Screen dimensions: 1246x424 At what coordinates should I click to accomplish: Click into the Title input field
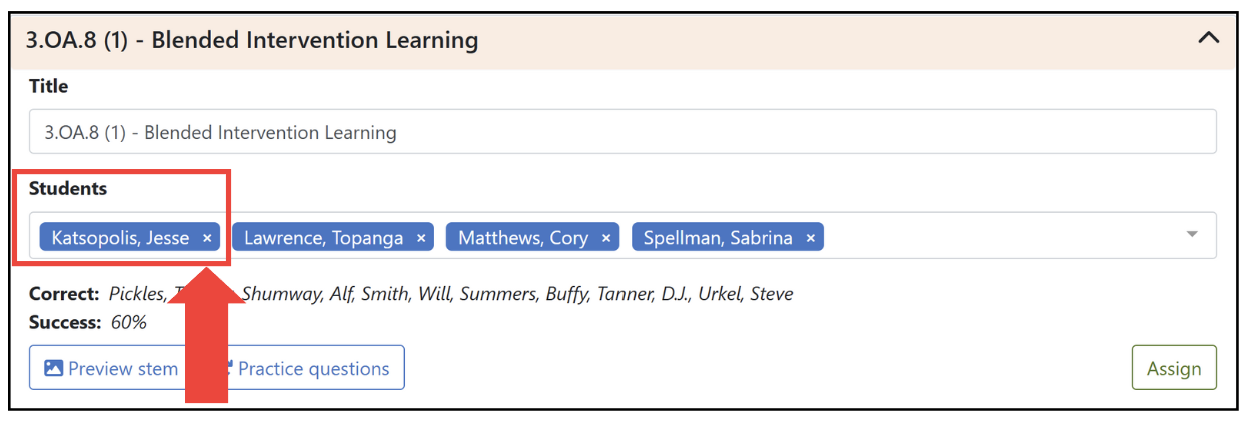pyautogui.click(x=623, y=132)
